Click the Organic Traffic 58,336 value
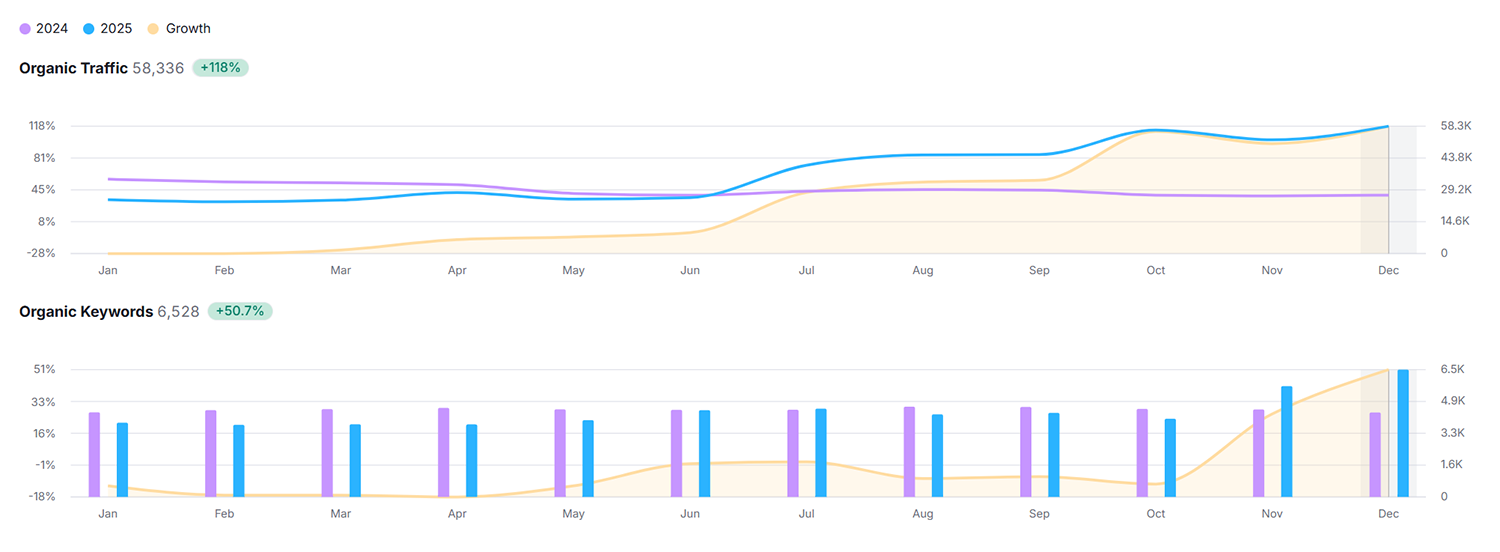Viewport: 1500px width, 552px height. [158, 68]
